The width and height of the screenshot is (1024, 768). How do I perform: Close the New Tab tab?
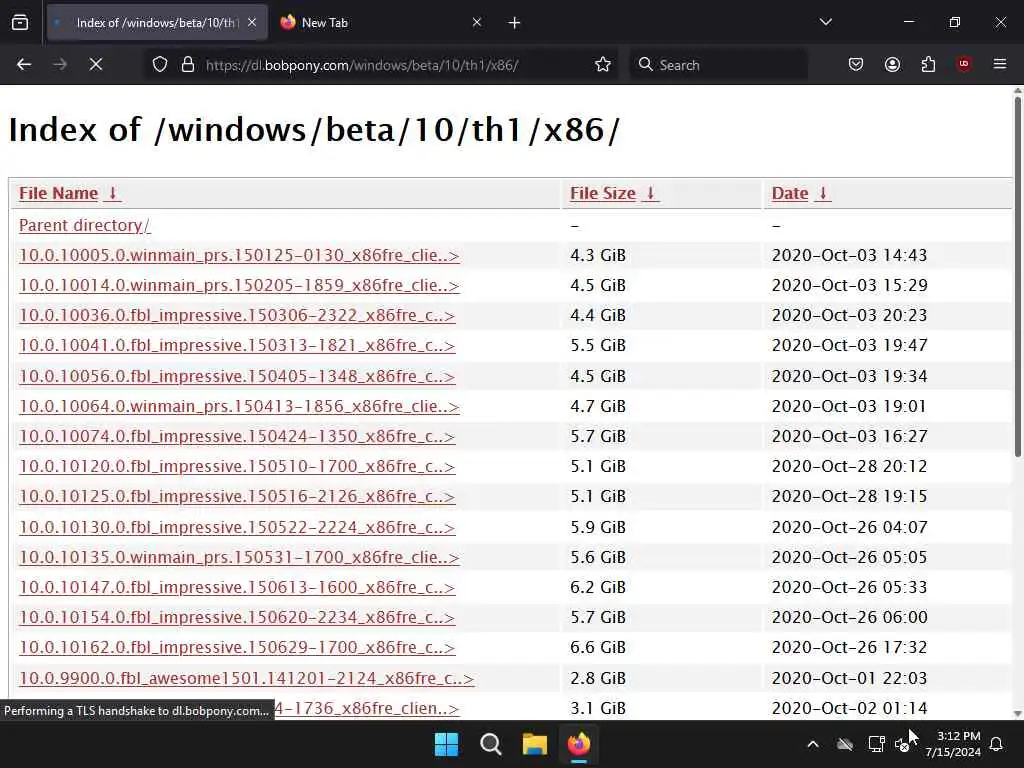click(x=477, y=23)
